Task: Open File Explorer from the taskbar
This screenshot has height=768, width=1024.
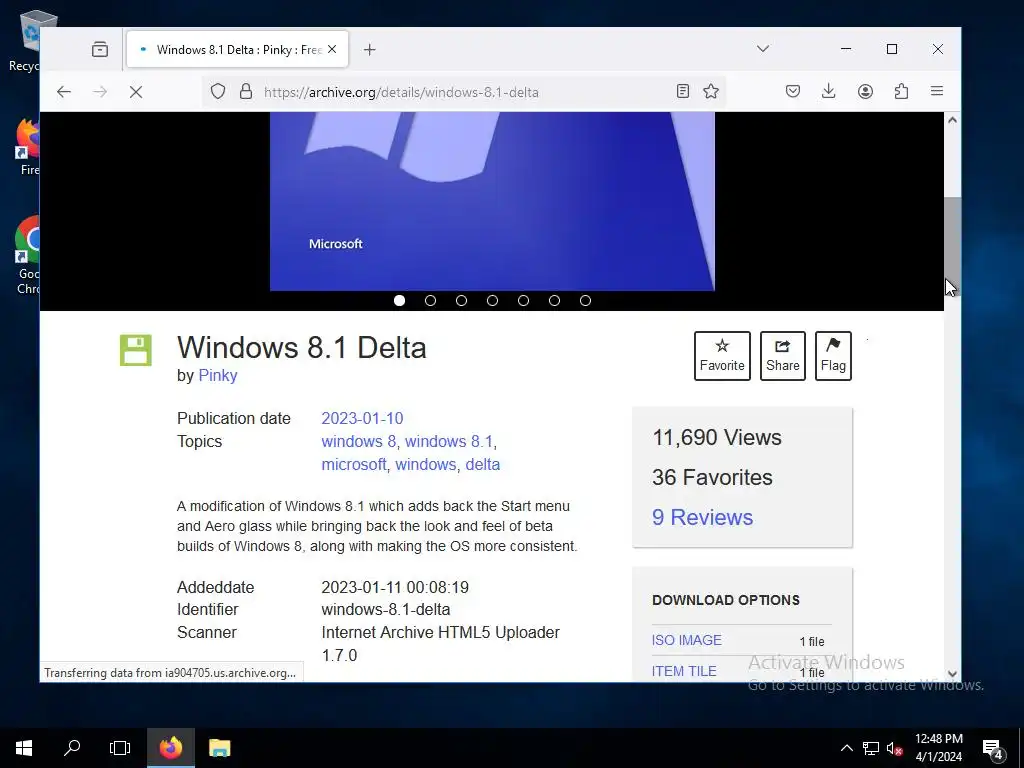Action: coord(219,748)
